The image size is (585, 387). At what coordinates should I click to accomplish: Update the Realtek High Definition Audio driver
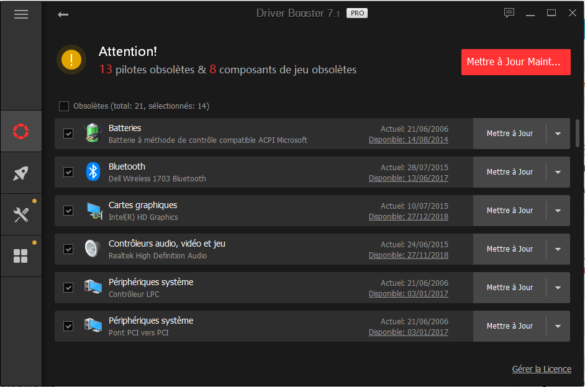coord(510,249)
